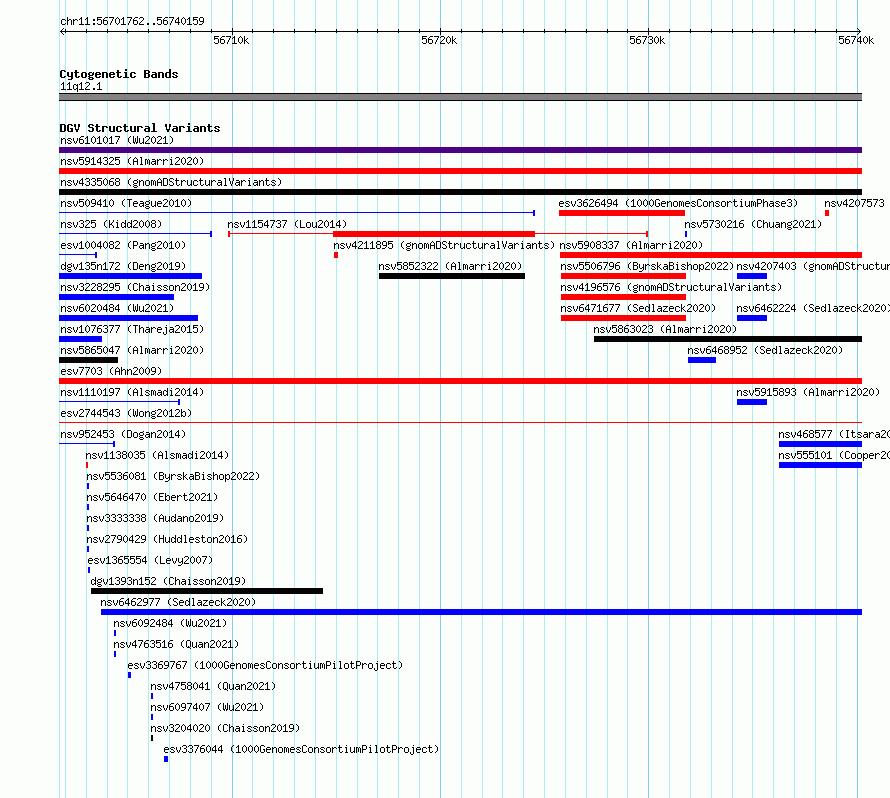The height and width of the screenshot is (798, 890).
Task: Open the nsv325 (Kidd2008) variant
Action: pyautogui.click(x=111, y=224)
